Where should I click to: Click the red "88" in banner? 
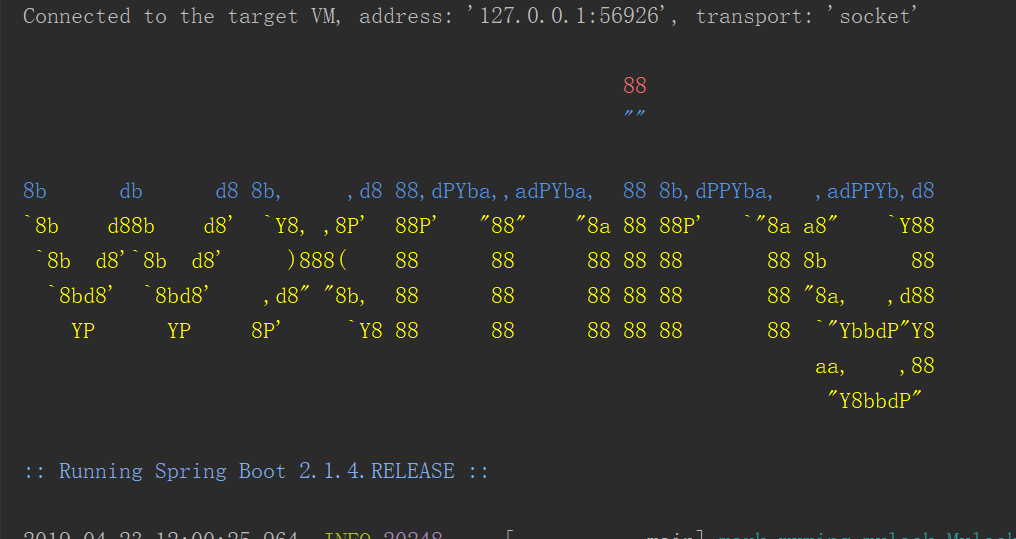[635, 86]
